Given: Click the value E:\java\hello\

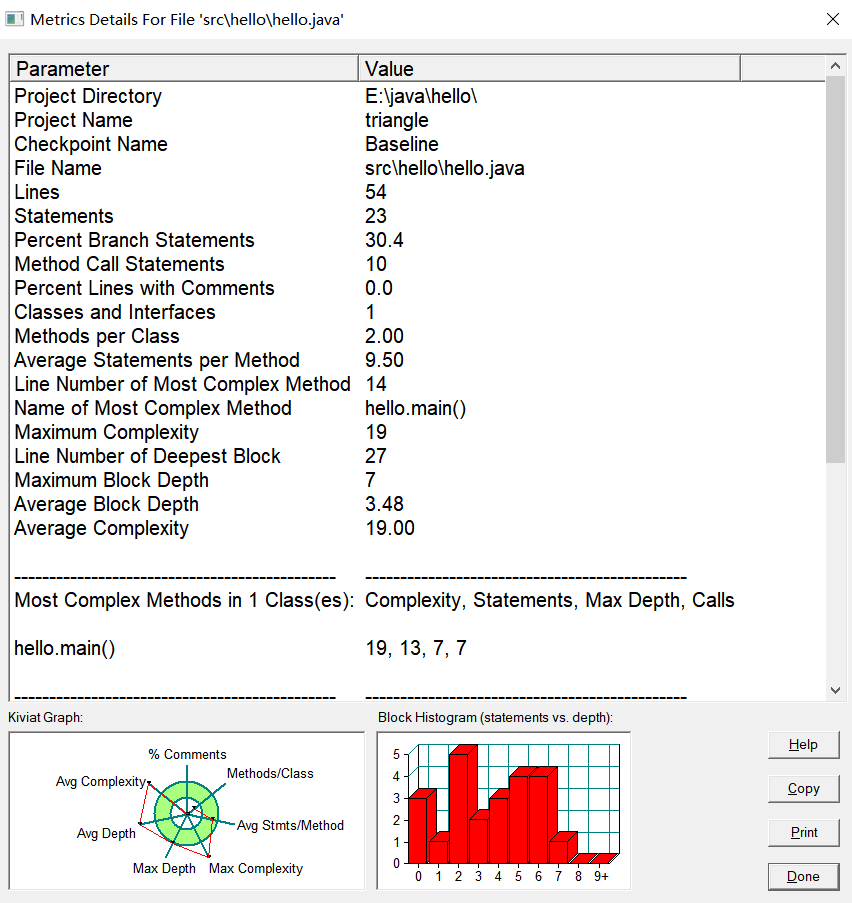Looking at the screenshot, I should pyautogui.click(x=421, y=96).
